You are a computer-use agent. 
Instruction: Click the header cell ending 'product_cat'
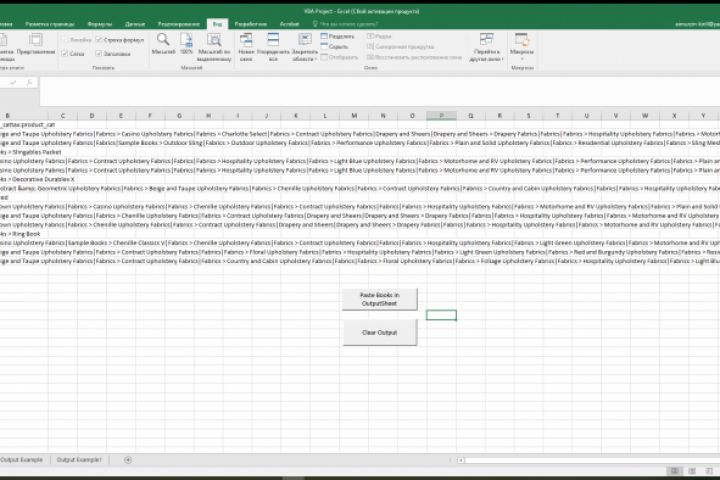24,125
